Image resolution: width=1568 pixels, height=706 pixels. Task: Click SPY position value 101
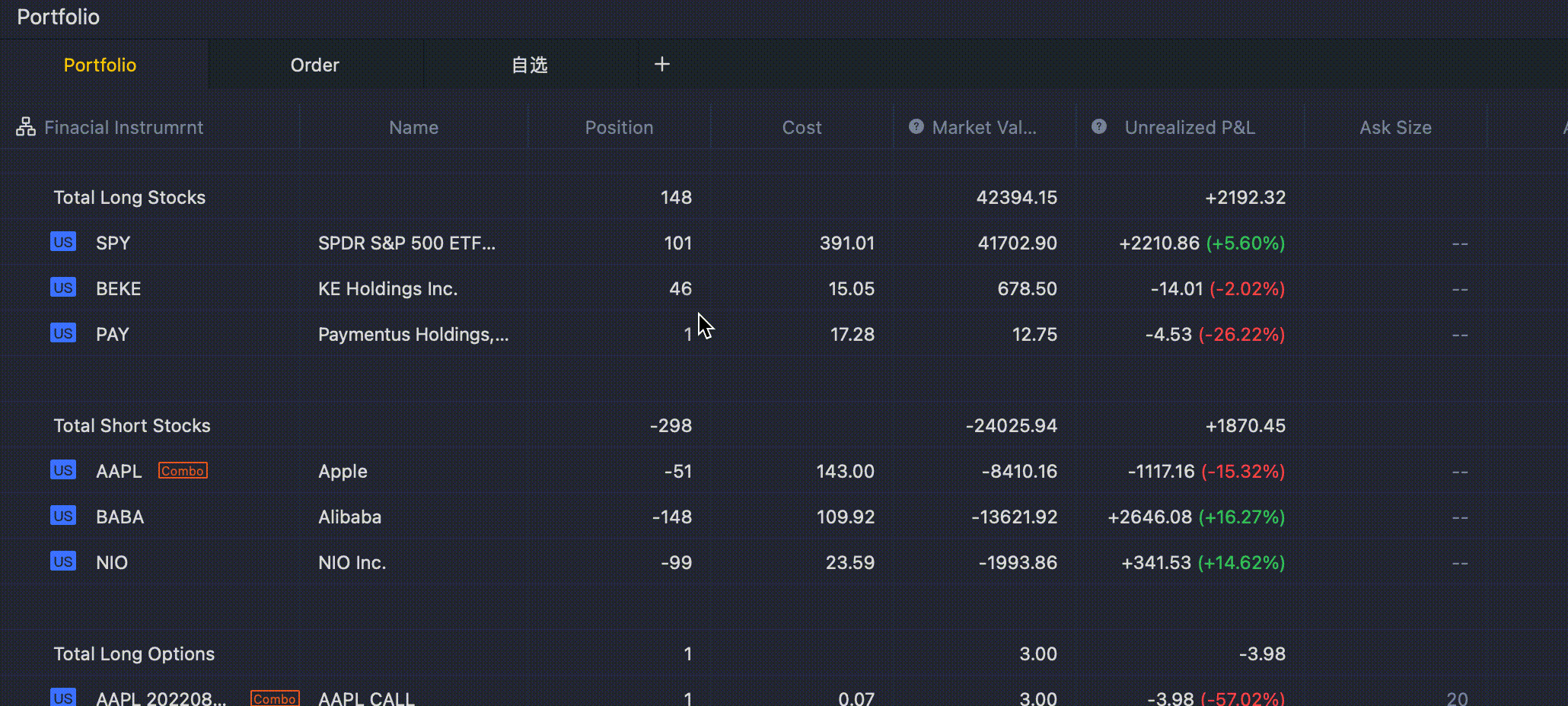(x=677, y=243)
